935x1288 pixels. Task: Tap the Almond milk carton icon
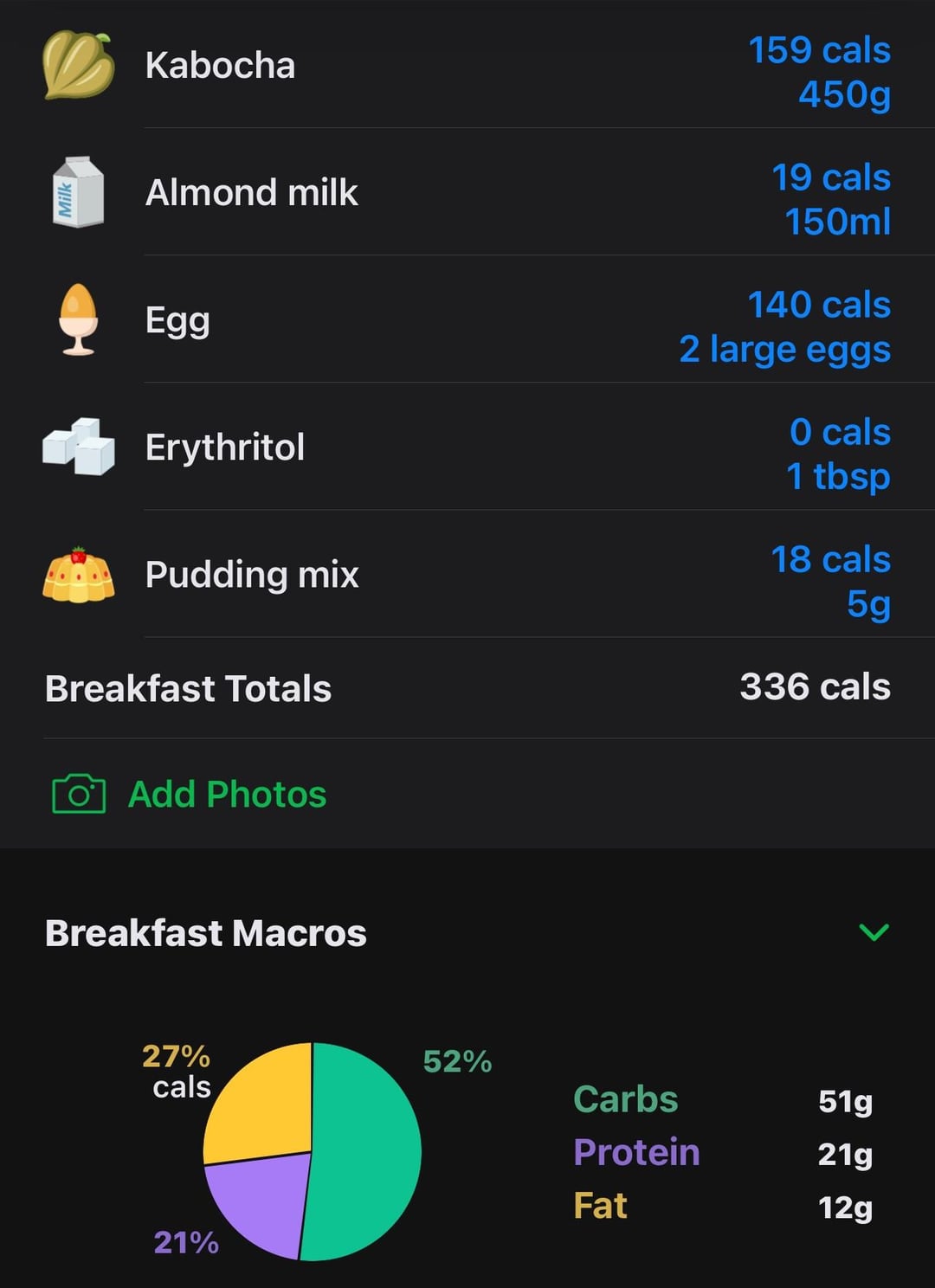[x=78, y=191]
